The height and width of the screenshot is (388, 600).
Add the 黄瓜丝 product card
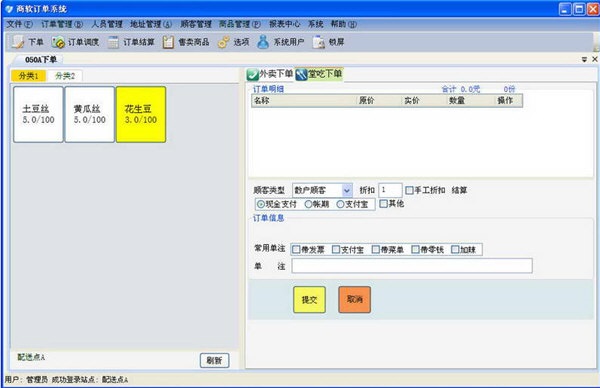(x=90, y=114)
